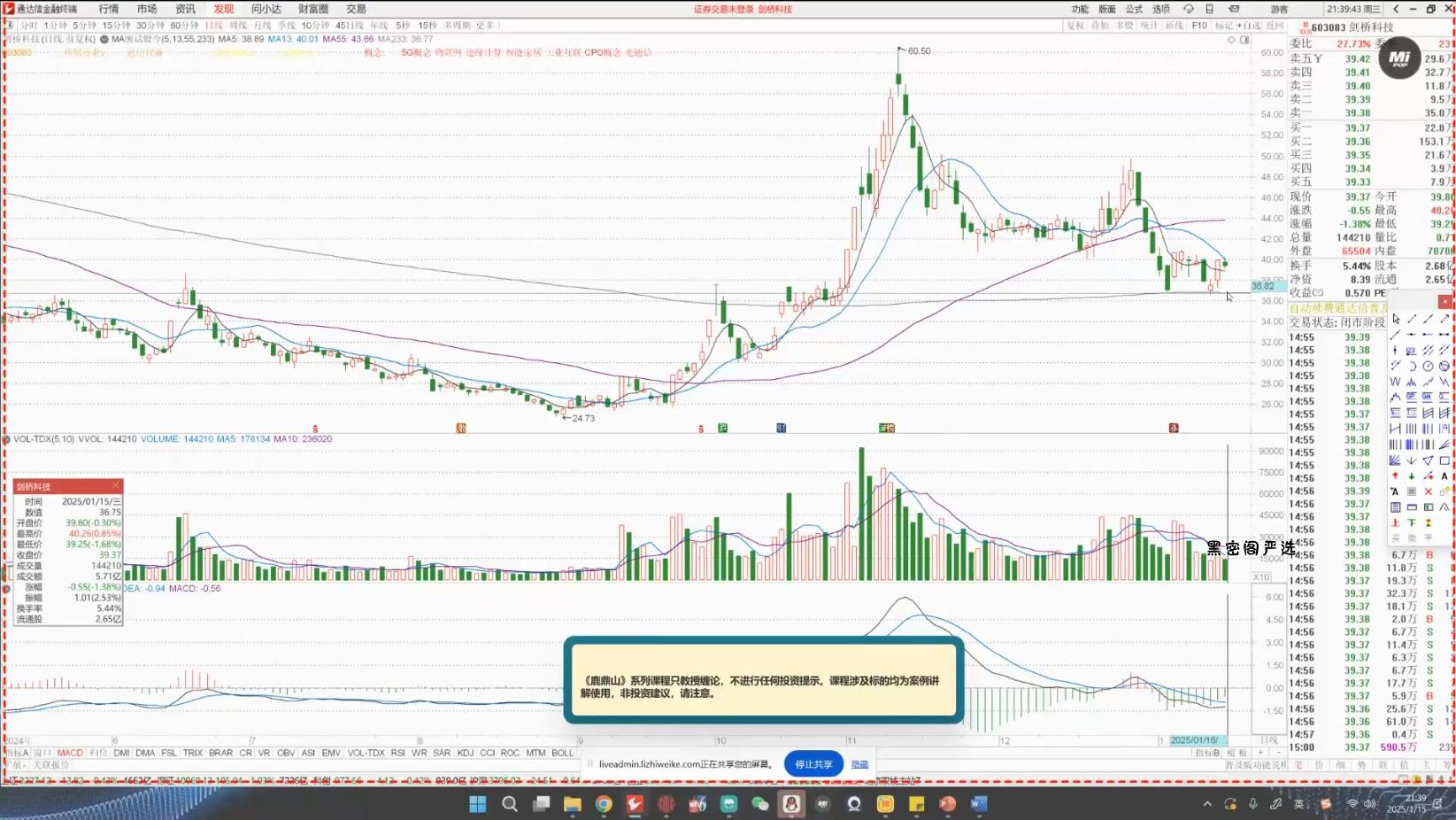Select the rectangle drawing tool
The width and height of the screenshot is (1456, 820).
pyautogui.click(x=1444, y=460)
